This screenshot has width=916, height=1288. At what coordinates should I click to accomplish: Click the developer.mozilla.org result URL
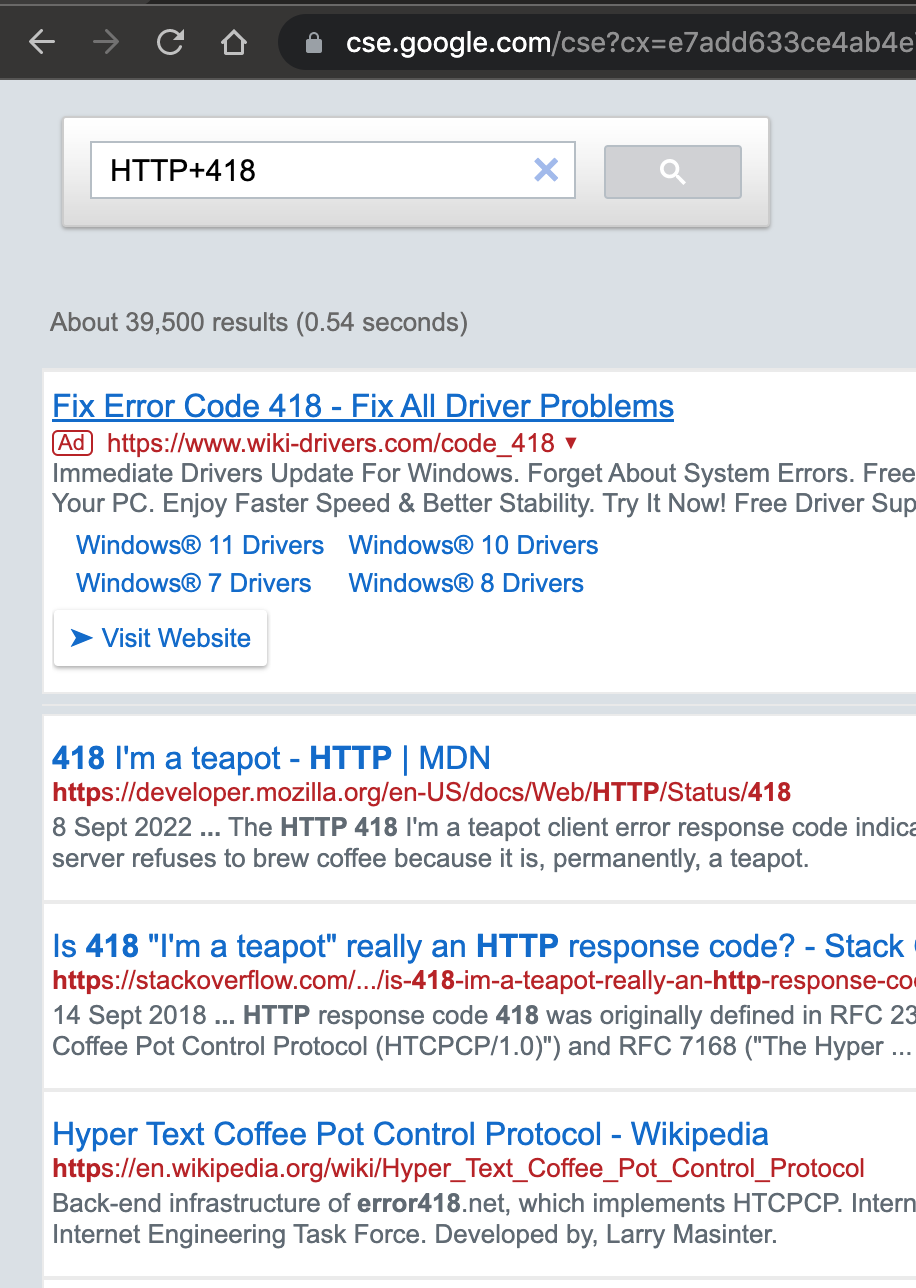421,793
